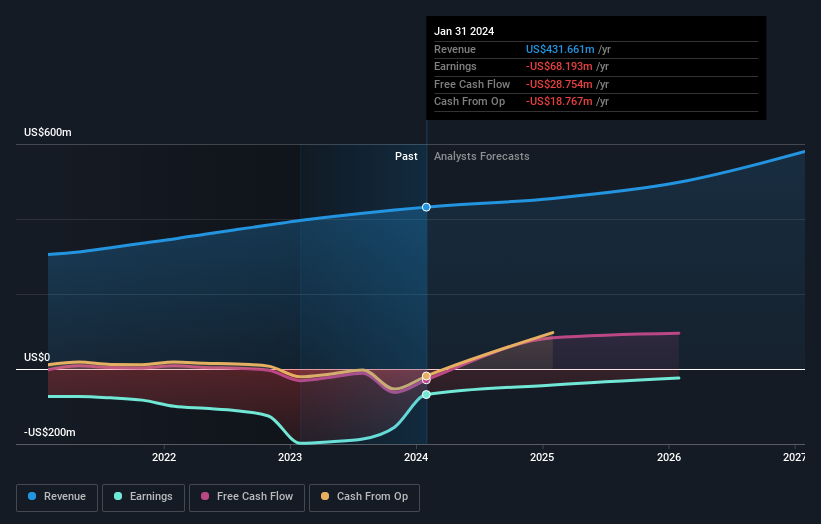Click the 2023 x-axis label
Screen dimensions: 821x524
point(290,457)
